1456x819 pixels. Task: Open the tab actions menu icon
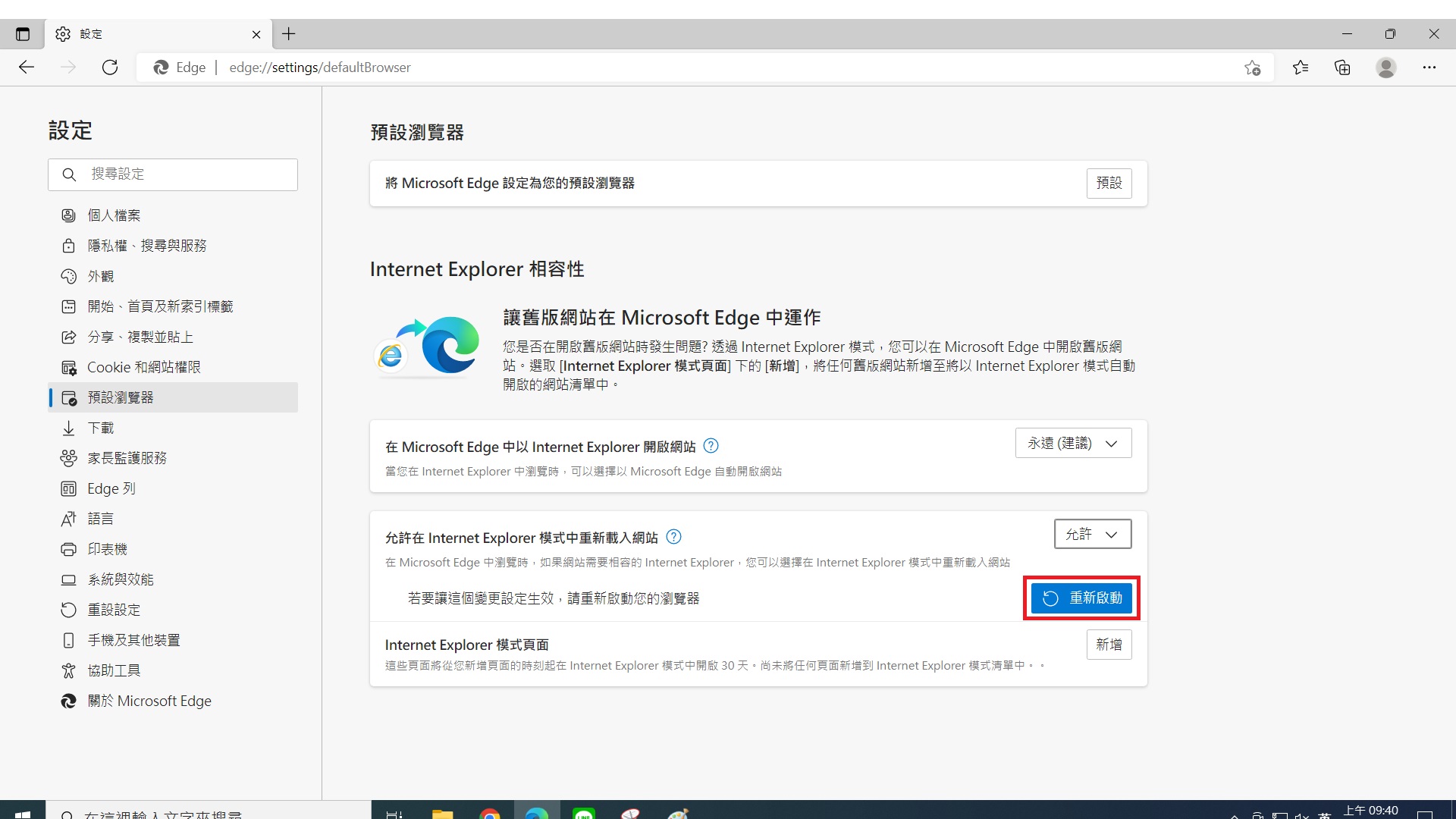coord(23,34)
